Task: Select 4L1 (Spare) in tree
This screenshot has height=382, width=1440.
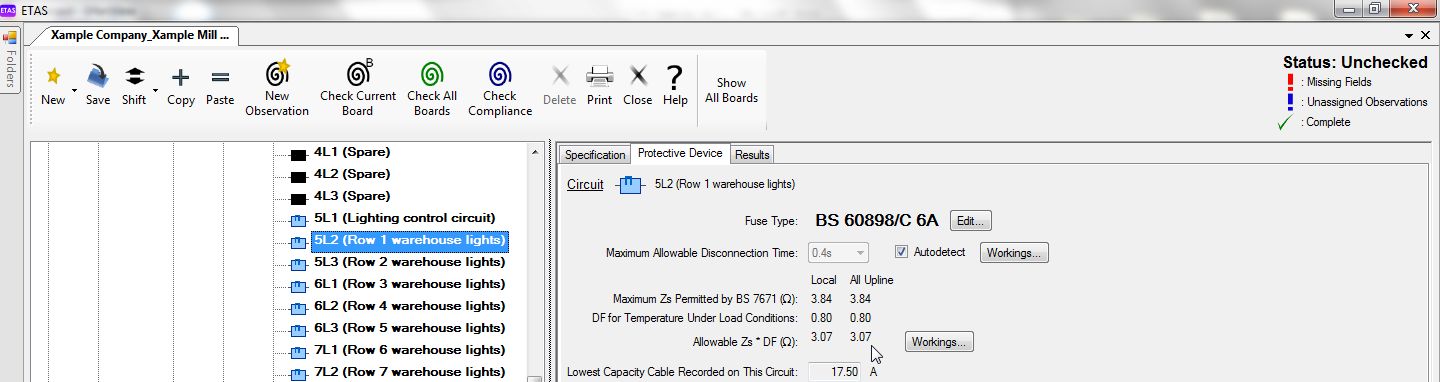Action: pos(351,152)
